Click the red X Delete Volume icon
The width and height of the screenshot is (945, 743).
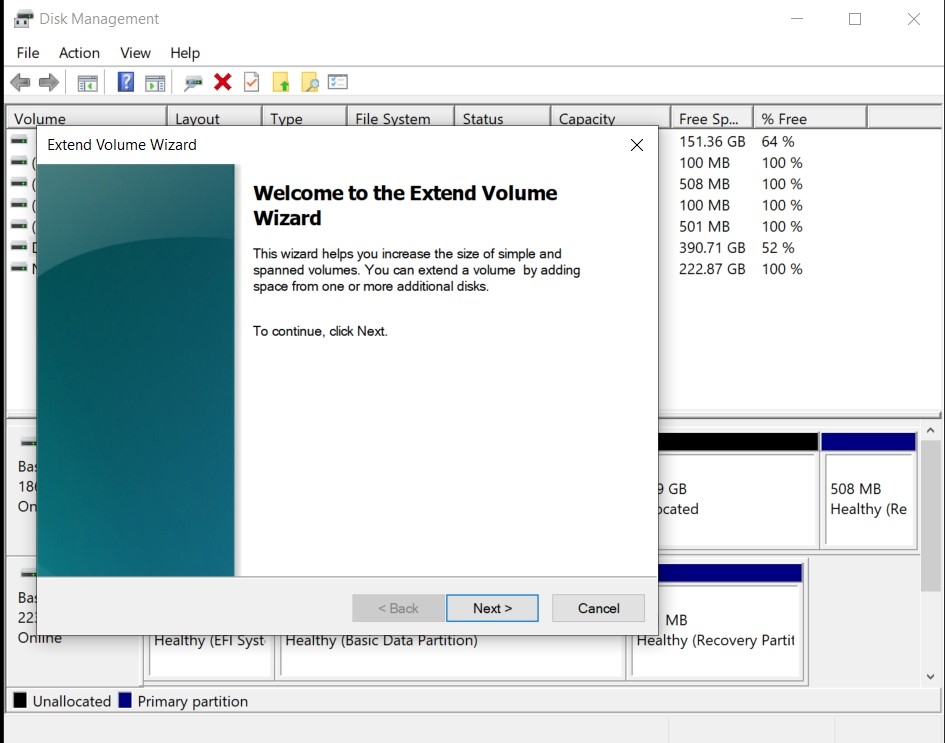tap(222, 81)
